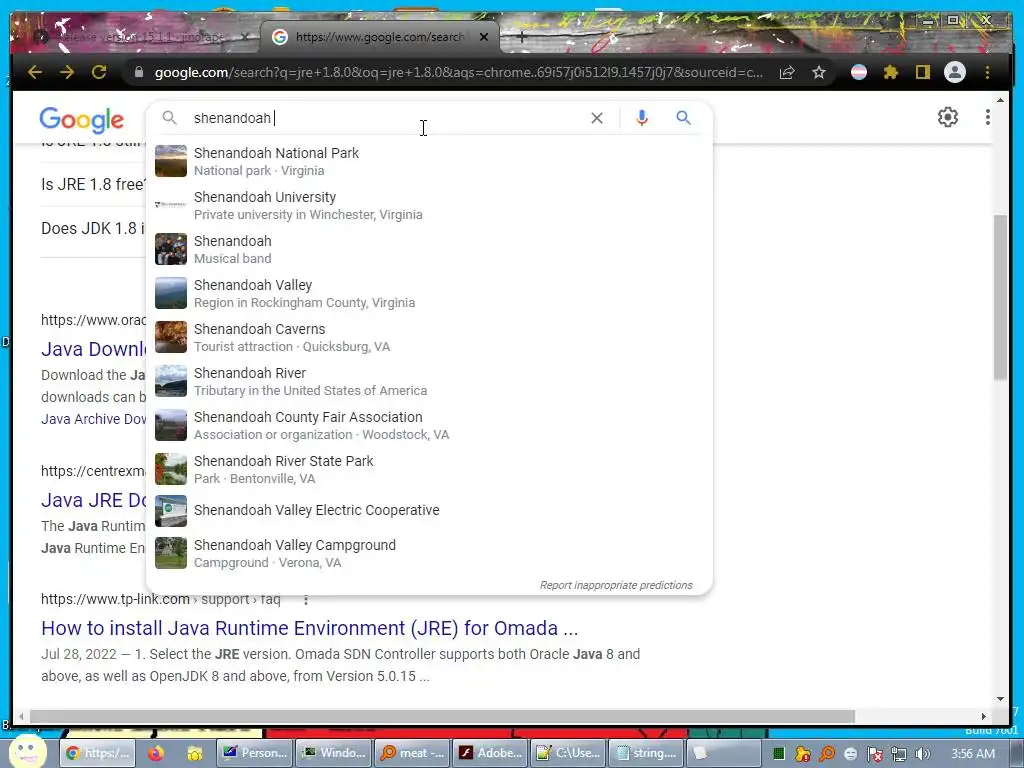Screen dimensions: 1024x768
Task: Click the Google logo
Action: 82,120
